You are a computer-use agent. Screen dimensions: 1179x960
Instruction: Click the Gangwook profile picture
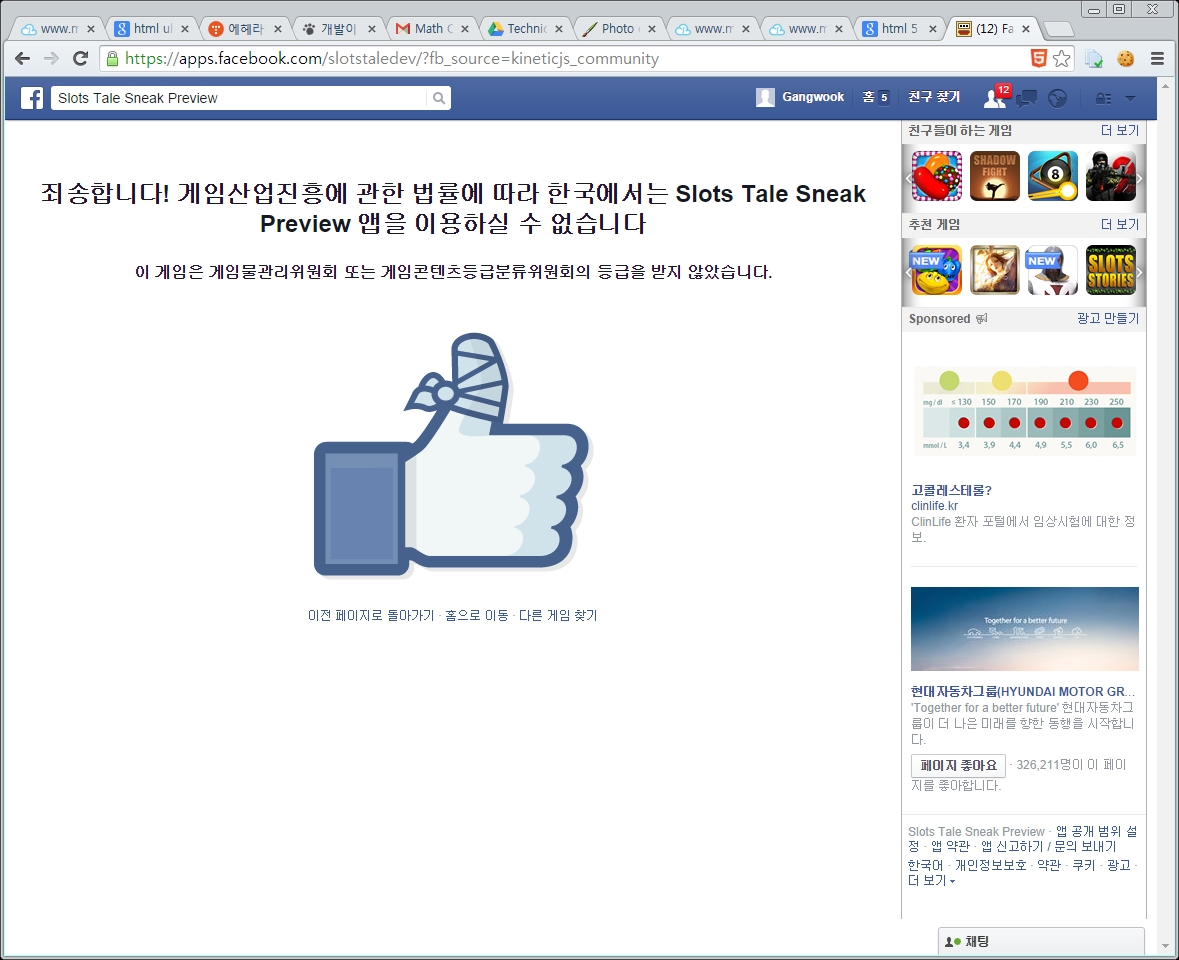[x=765, y=97]
